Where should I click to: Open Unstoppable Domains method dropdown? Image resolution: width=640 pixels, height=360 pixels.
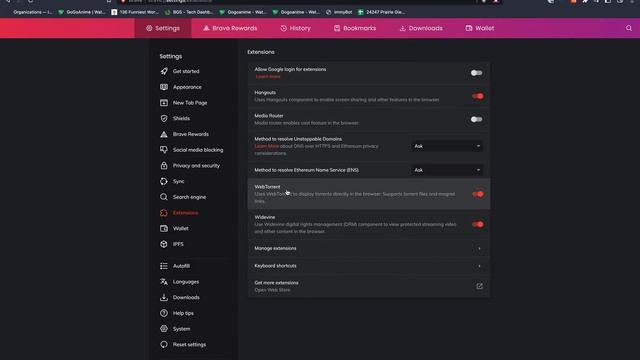(x=447, y=146)
